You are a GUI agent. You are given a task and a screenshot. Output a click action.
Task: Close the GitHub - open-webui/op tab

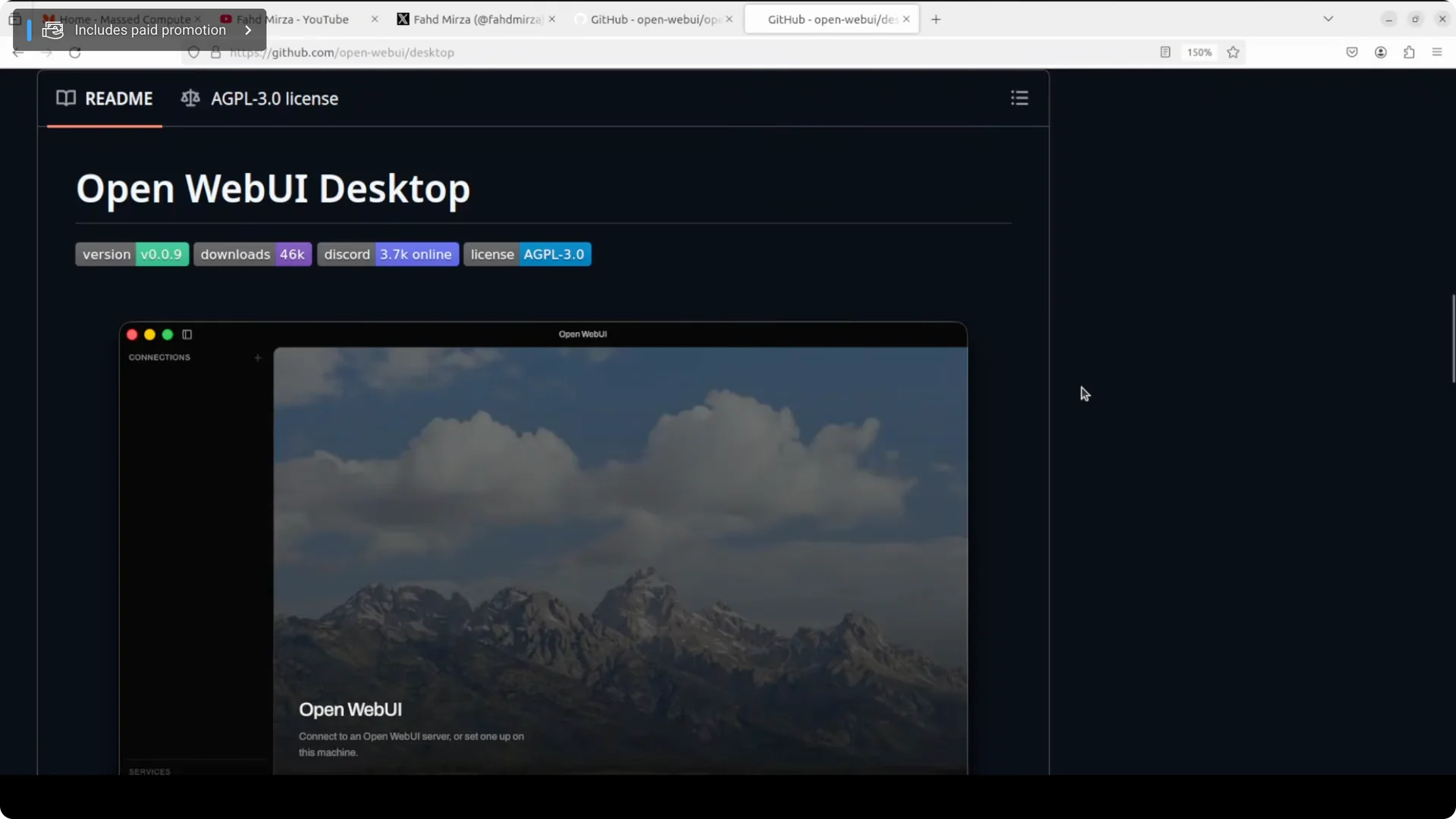pos(730,19)
